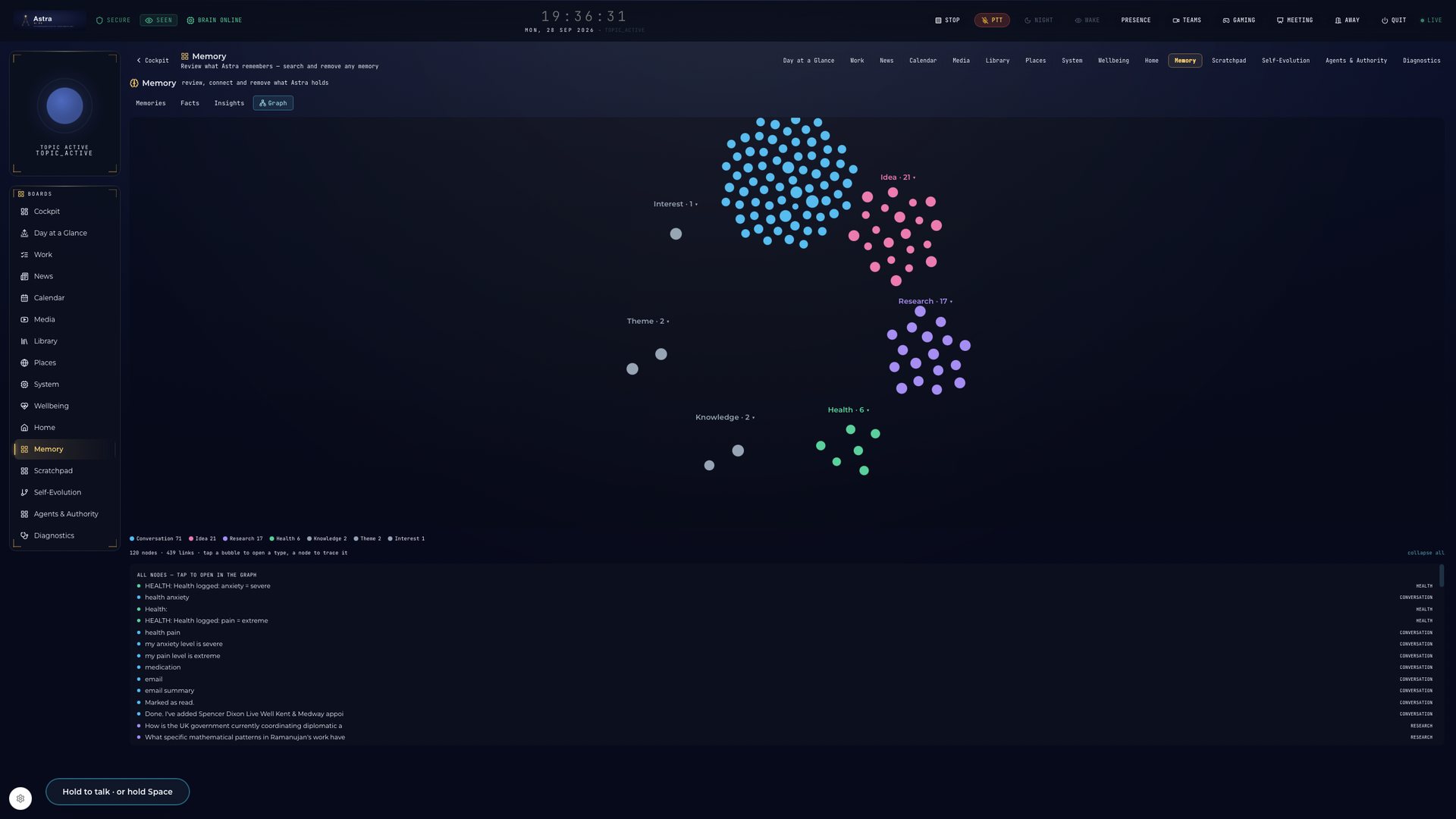
Task: Click the Research 17 legend swatch
Action: [225, 539]
